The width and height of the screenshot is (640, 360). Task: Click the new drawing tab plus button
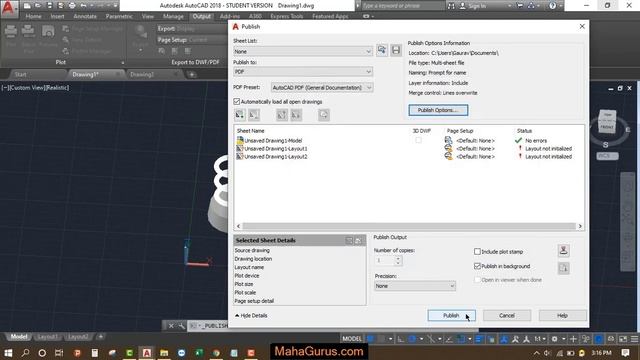(x=191, y=74)
